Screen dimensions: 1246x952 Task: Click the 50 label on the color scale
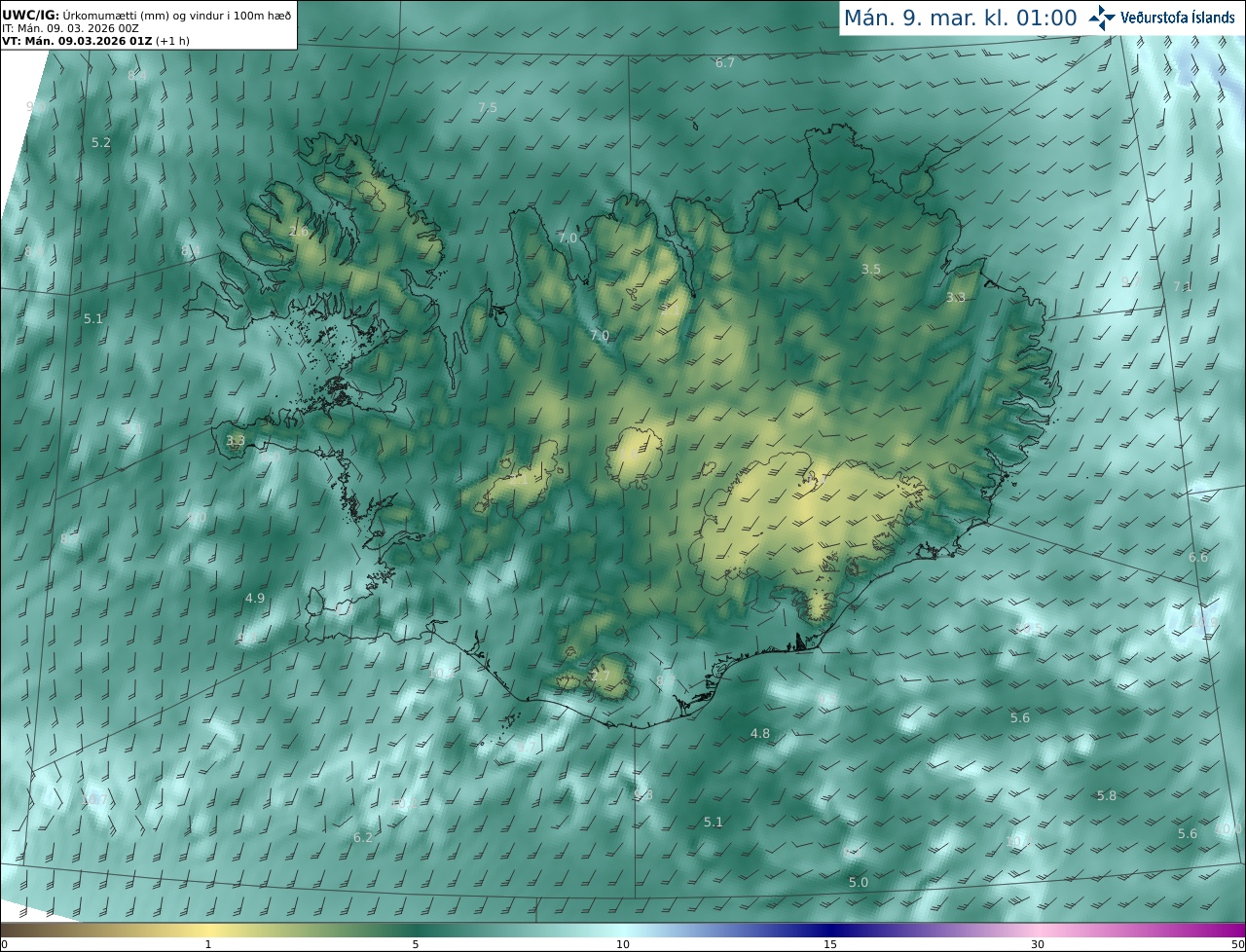[x=1237, y=945]
